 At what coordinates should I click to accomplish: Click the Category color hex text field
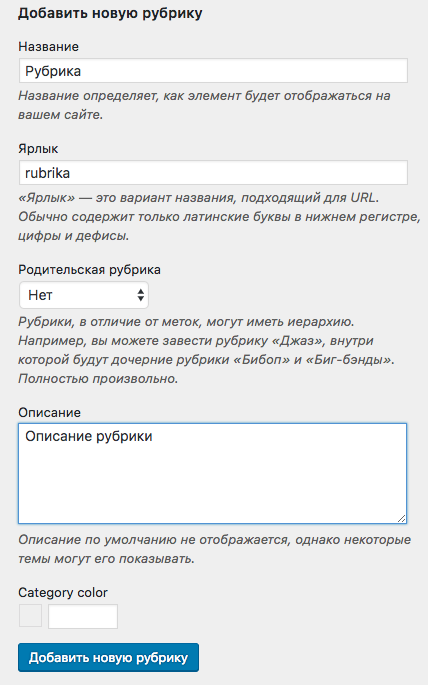[83, 616]
